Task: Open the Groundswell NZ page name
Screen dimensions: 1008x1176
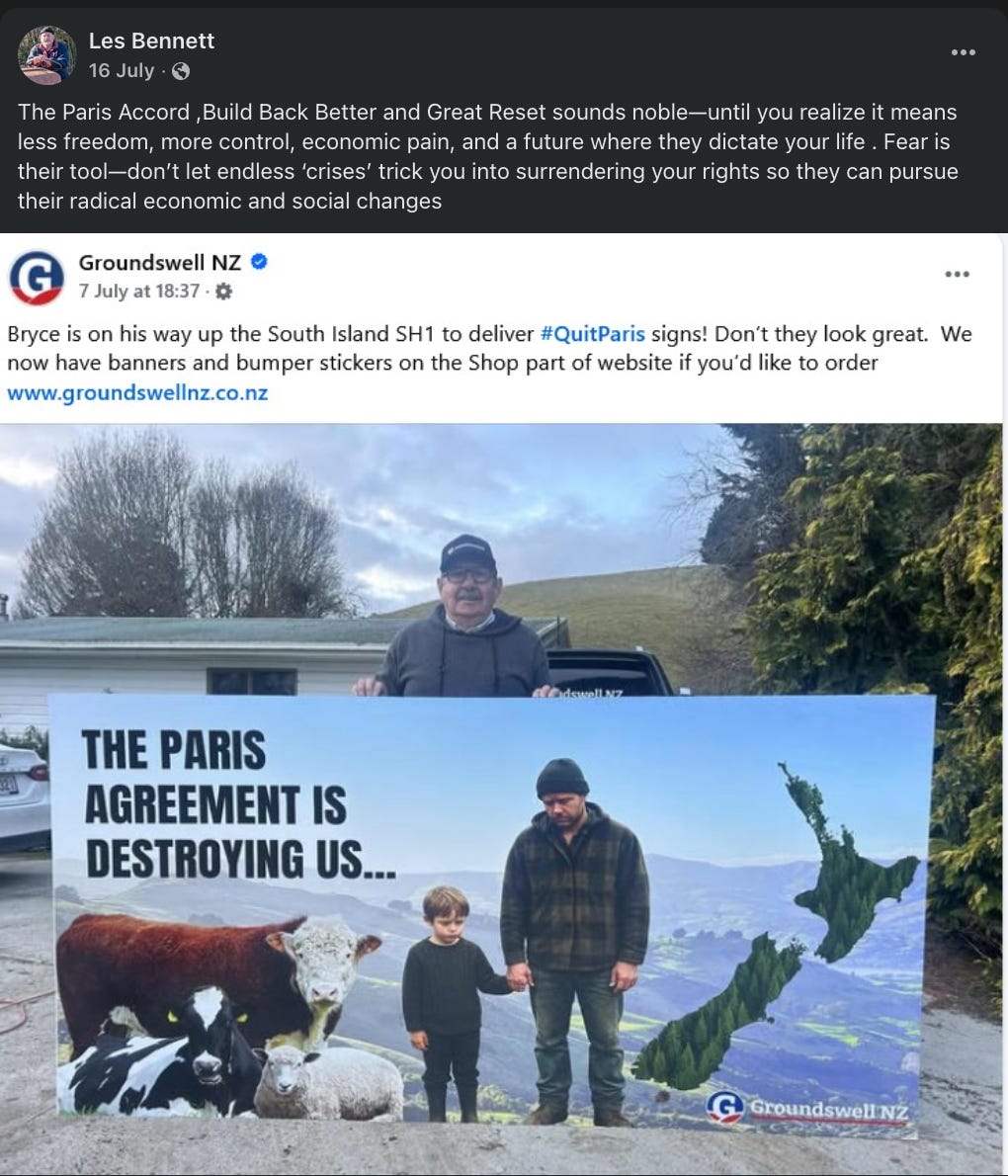Action: coord(160,263)
